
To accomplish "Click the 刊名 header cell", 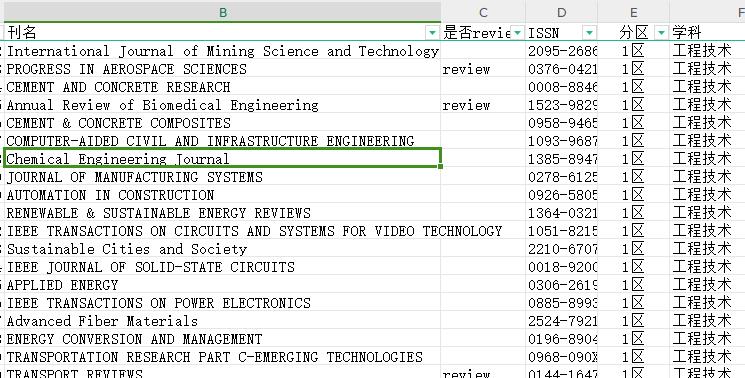I will tap(222, 32).
